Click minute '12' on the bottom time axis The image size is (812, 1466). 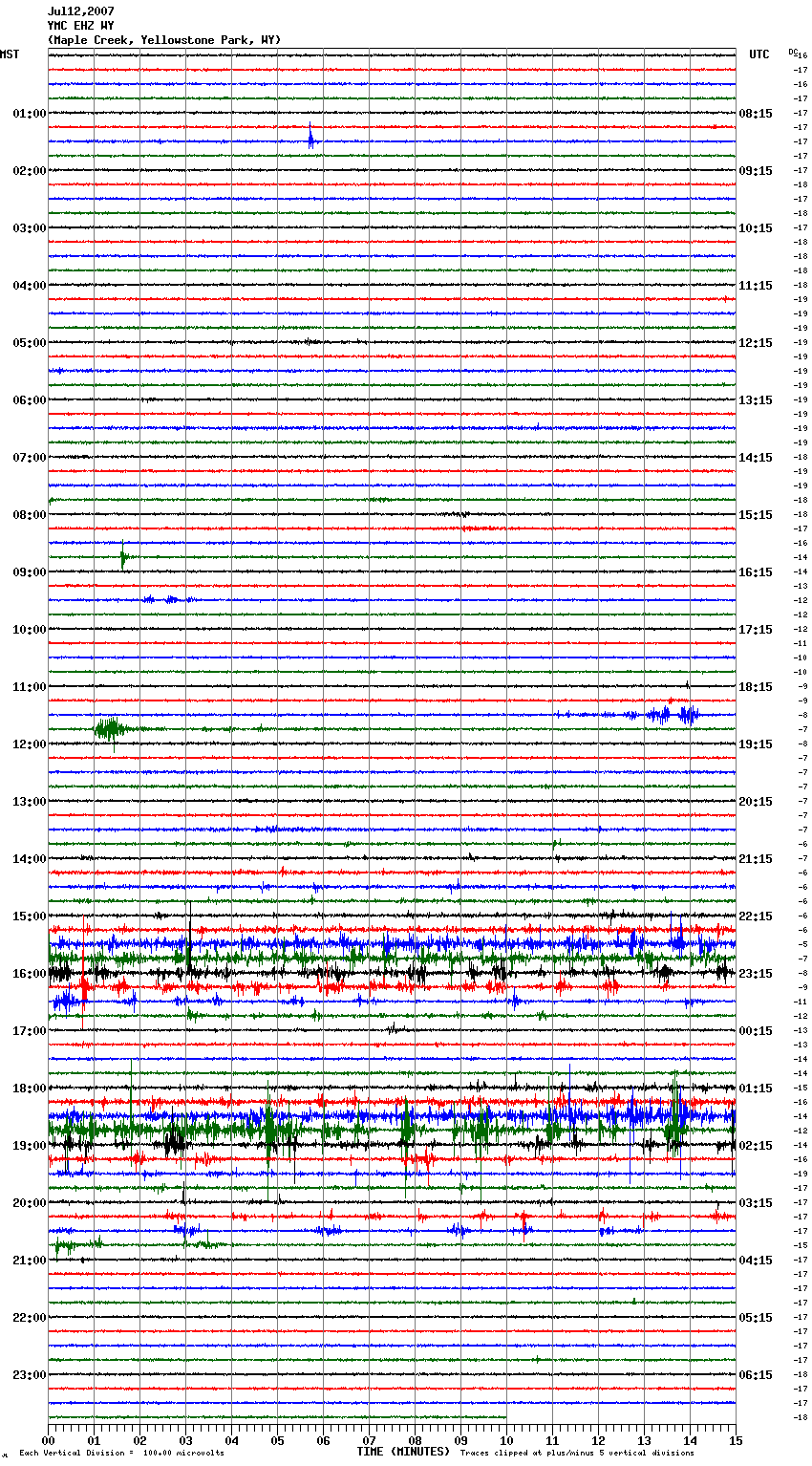(599, 1440)
